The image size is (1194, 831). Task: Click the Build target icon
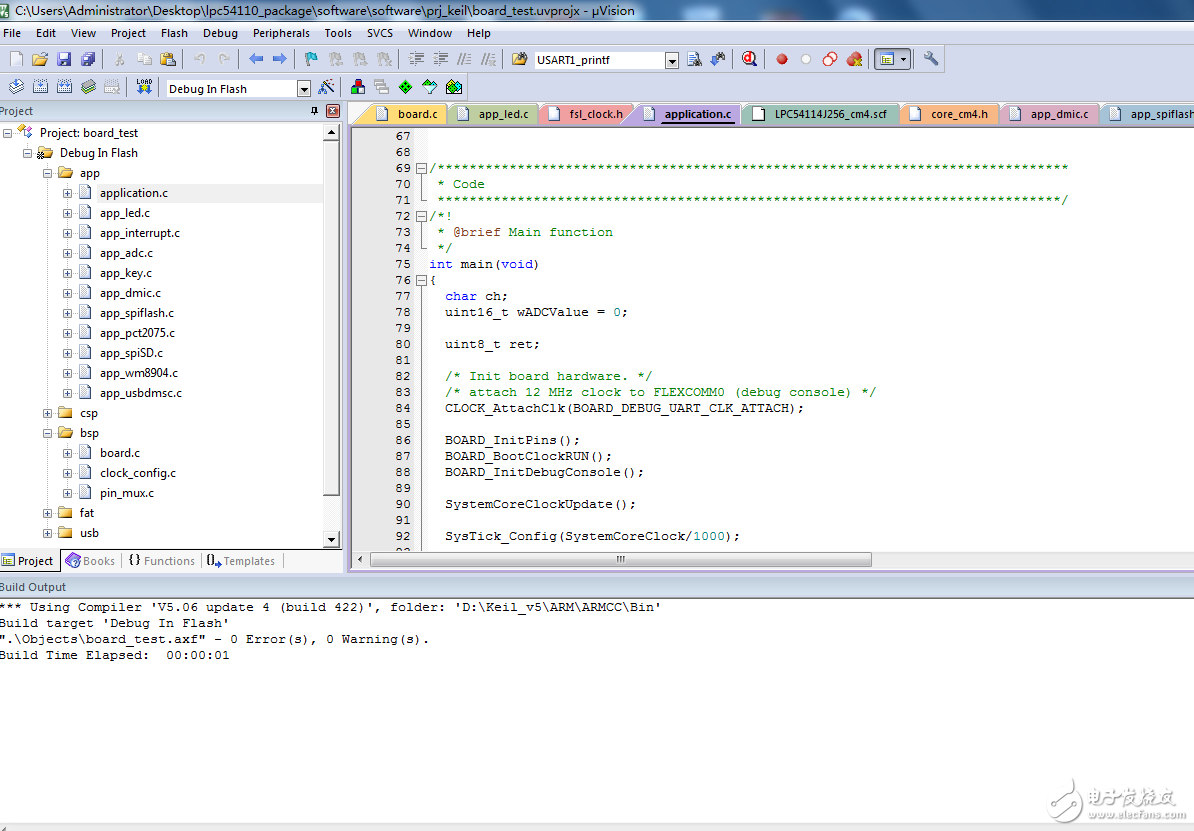[40, 88]
